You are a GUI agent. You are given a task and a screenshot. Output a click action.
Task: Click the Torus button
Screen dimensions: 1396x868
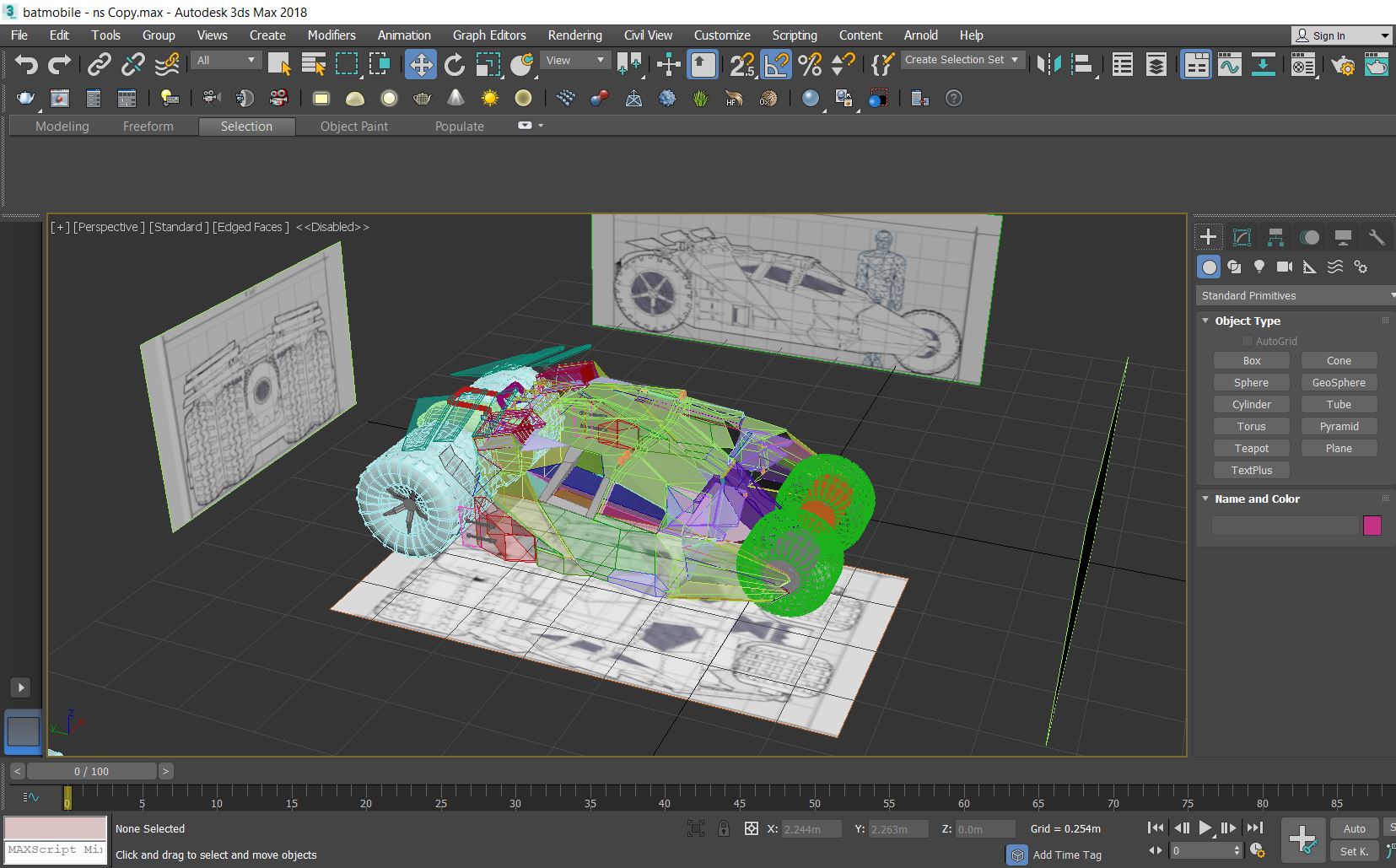pyautogui.click(x=1252, y=426)
